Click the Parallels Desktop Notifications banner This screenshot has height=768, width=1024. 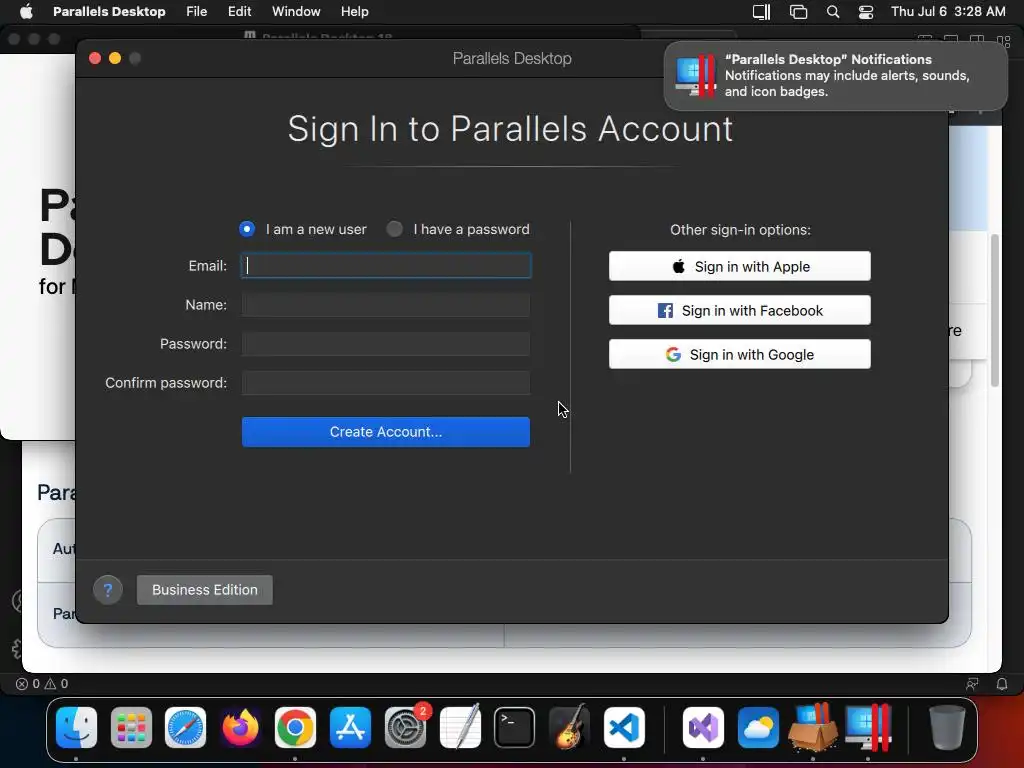[836, 76]
